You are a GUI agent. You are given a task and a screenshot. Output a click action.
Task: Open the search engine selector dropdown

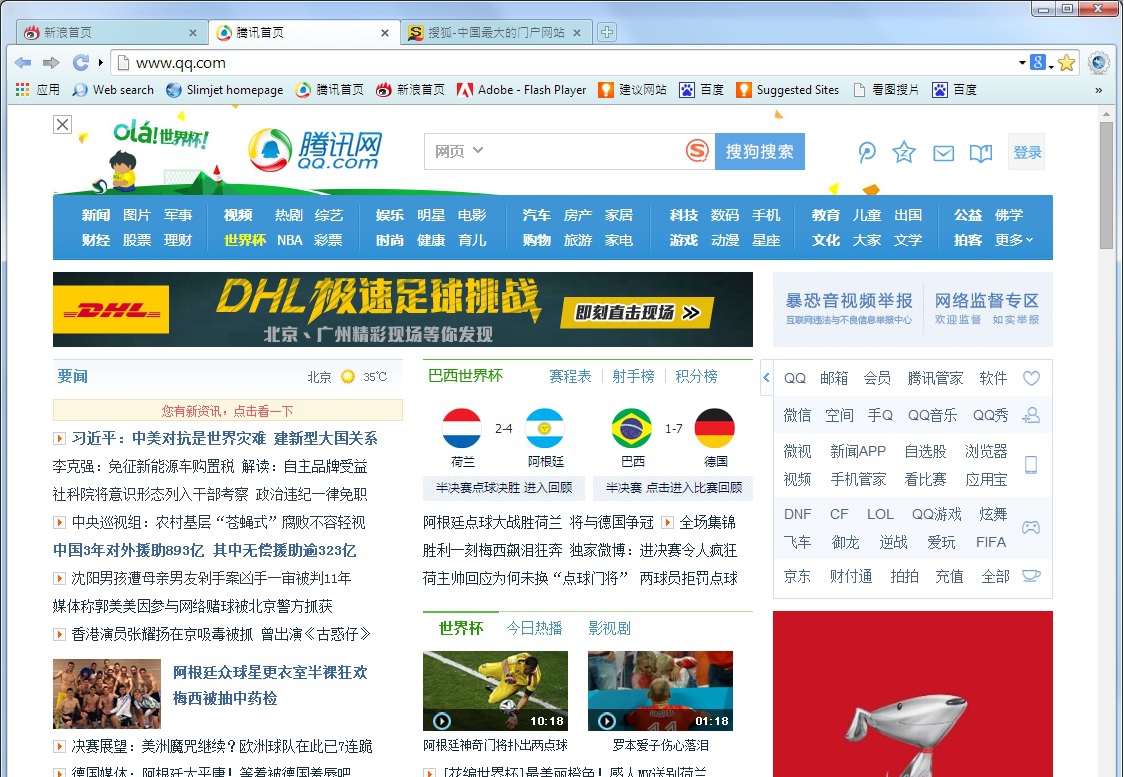1041,63
